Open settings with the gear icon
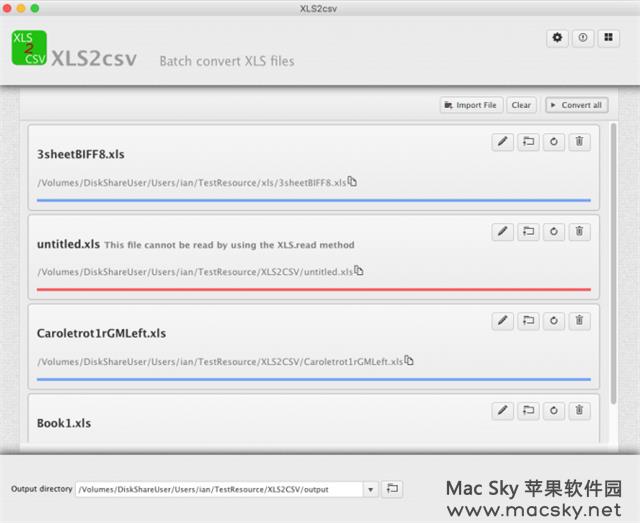 click(x=557, y=38)
